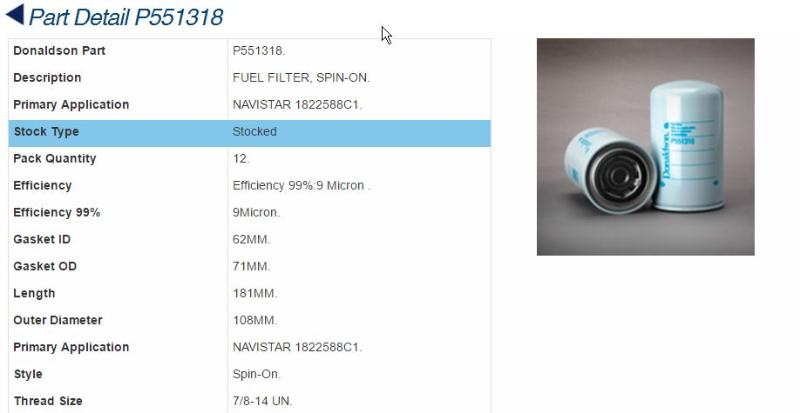Click the first NAVISTAR 1822588C1. value
800x413 pixels.
tap(297, 105)
